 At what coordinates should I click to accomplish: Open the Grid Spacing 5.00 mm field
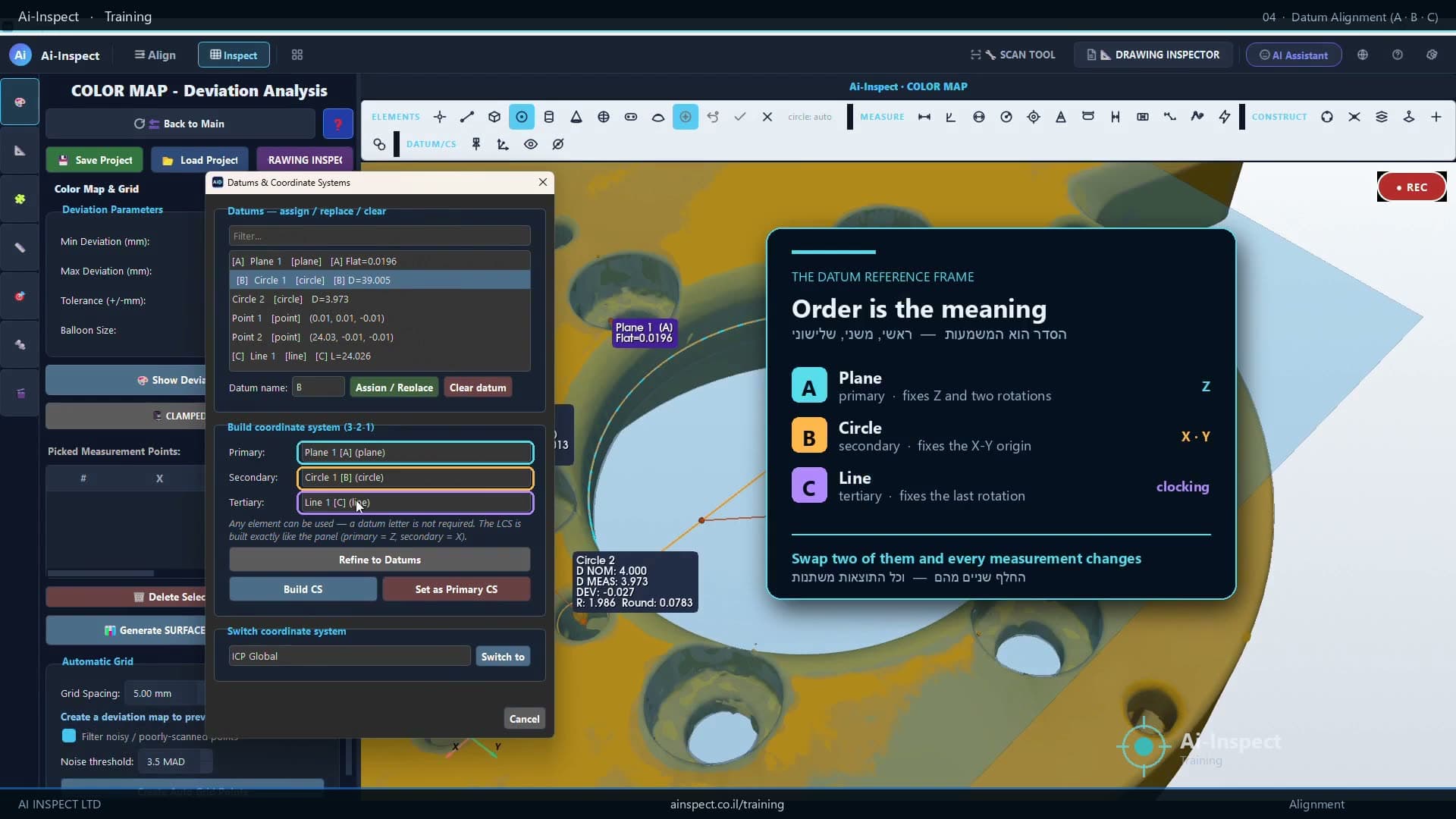[165, 693]
